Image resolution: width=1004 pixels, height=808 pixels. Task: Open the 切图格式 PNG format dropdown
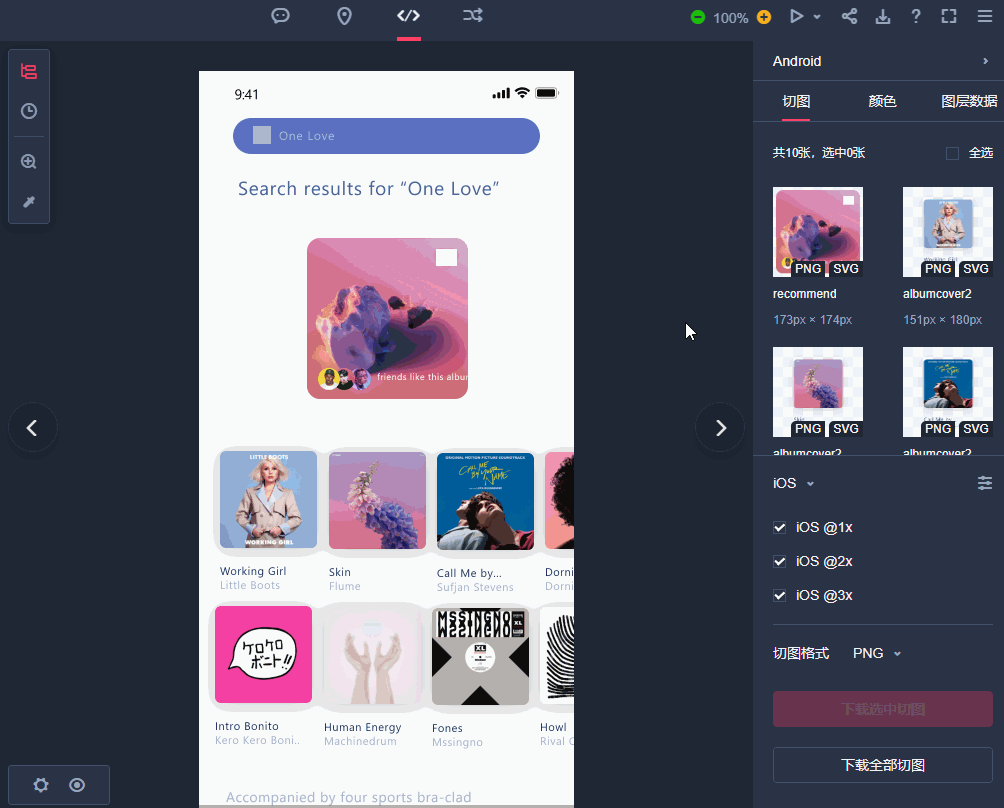click(877, 653)
